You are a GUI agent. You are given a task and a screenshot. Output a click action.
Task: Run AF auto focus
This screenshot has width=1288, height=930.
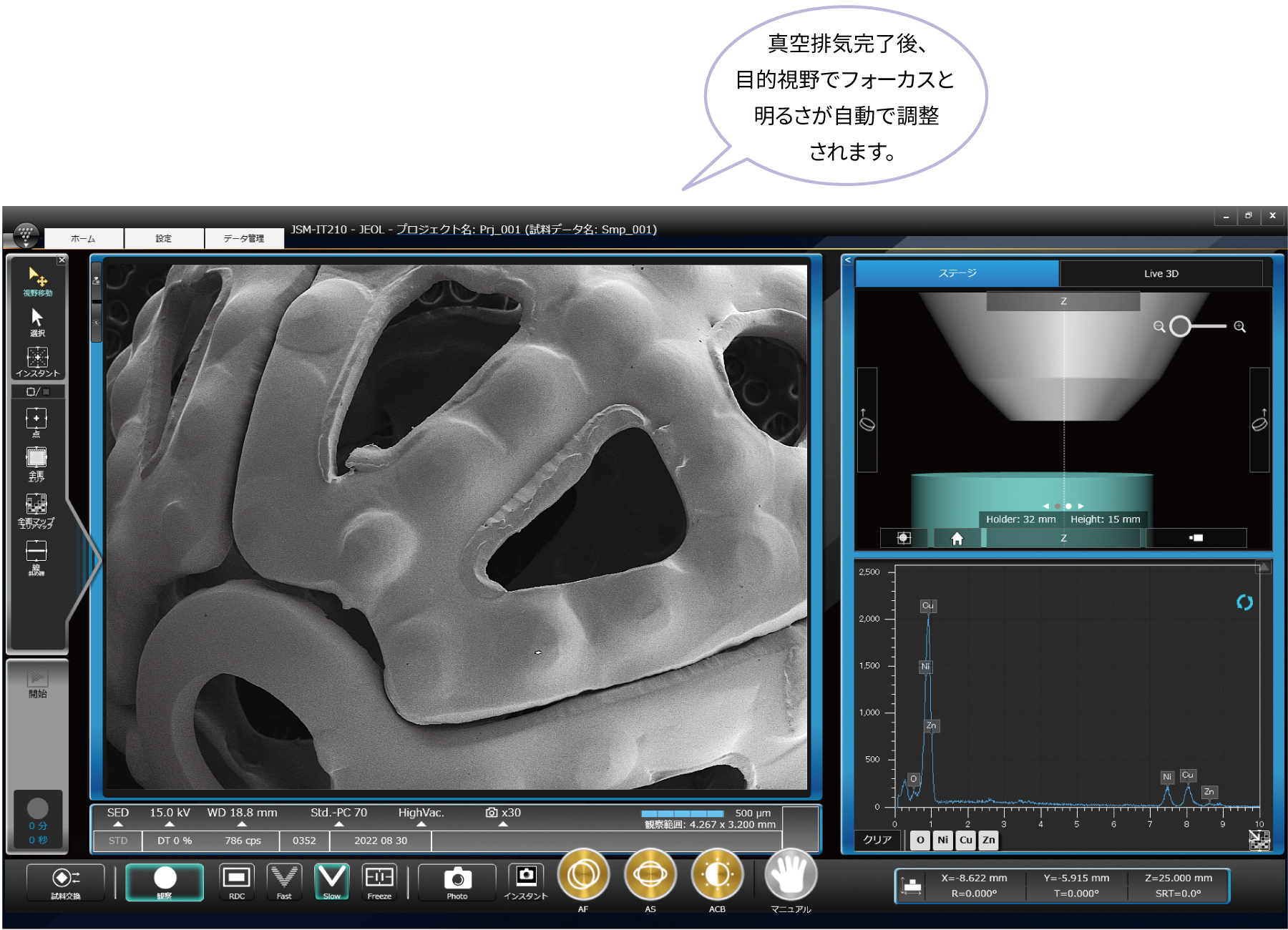pyautogui.click(x=583, y=876)
